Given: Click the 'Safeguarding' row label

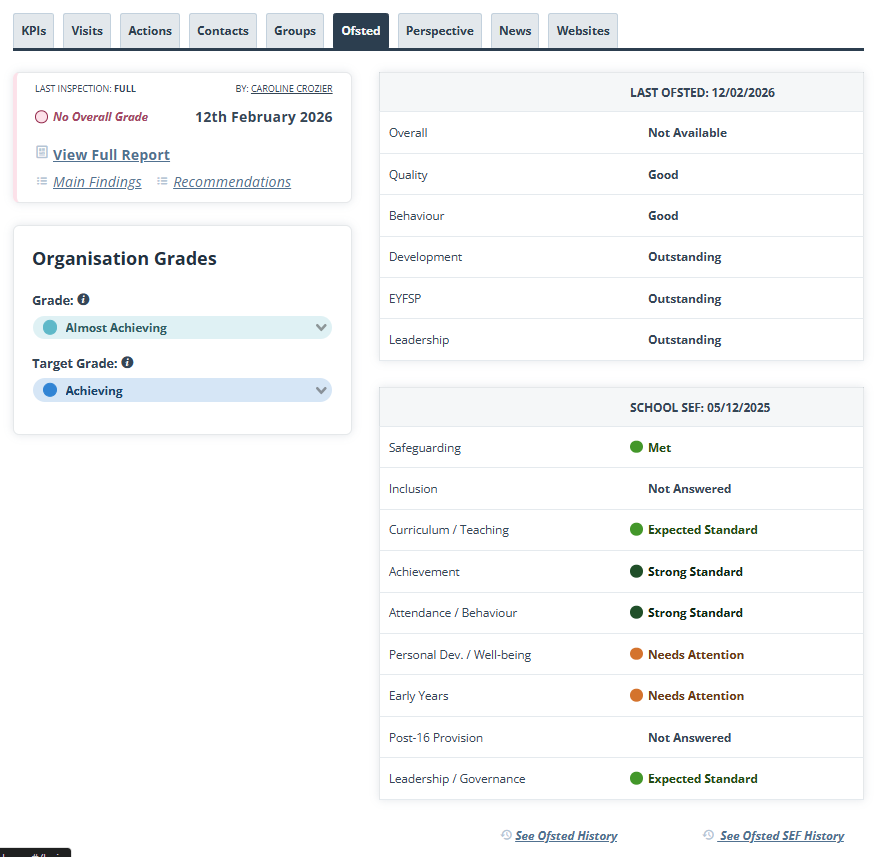Looking at the screenshot, I should tap(425, 448).
